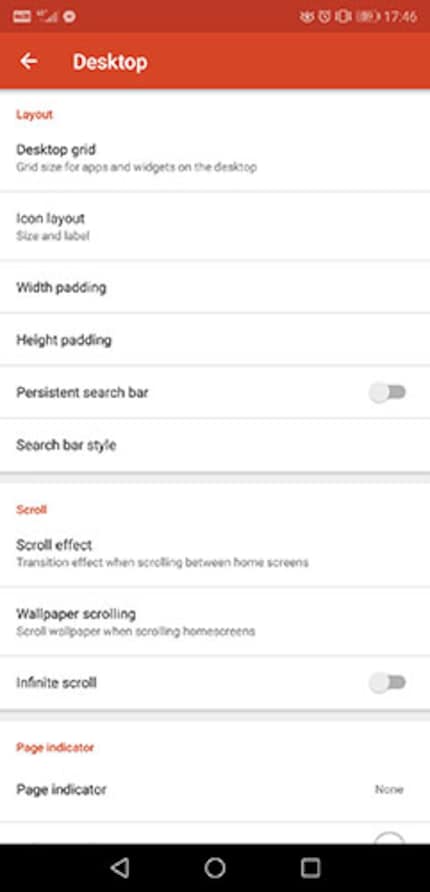430x892 pixels.
Task: Tap the Android back navigation triangle
Action: [x=119, y=868]
